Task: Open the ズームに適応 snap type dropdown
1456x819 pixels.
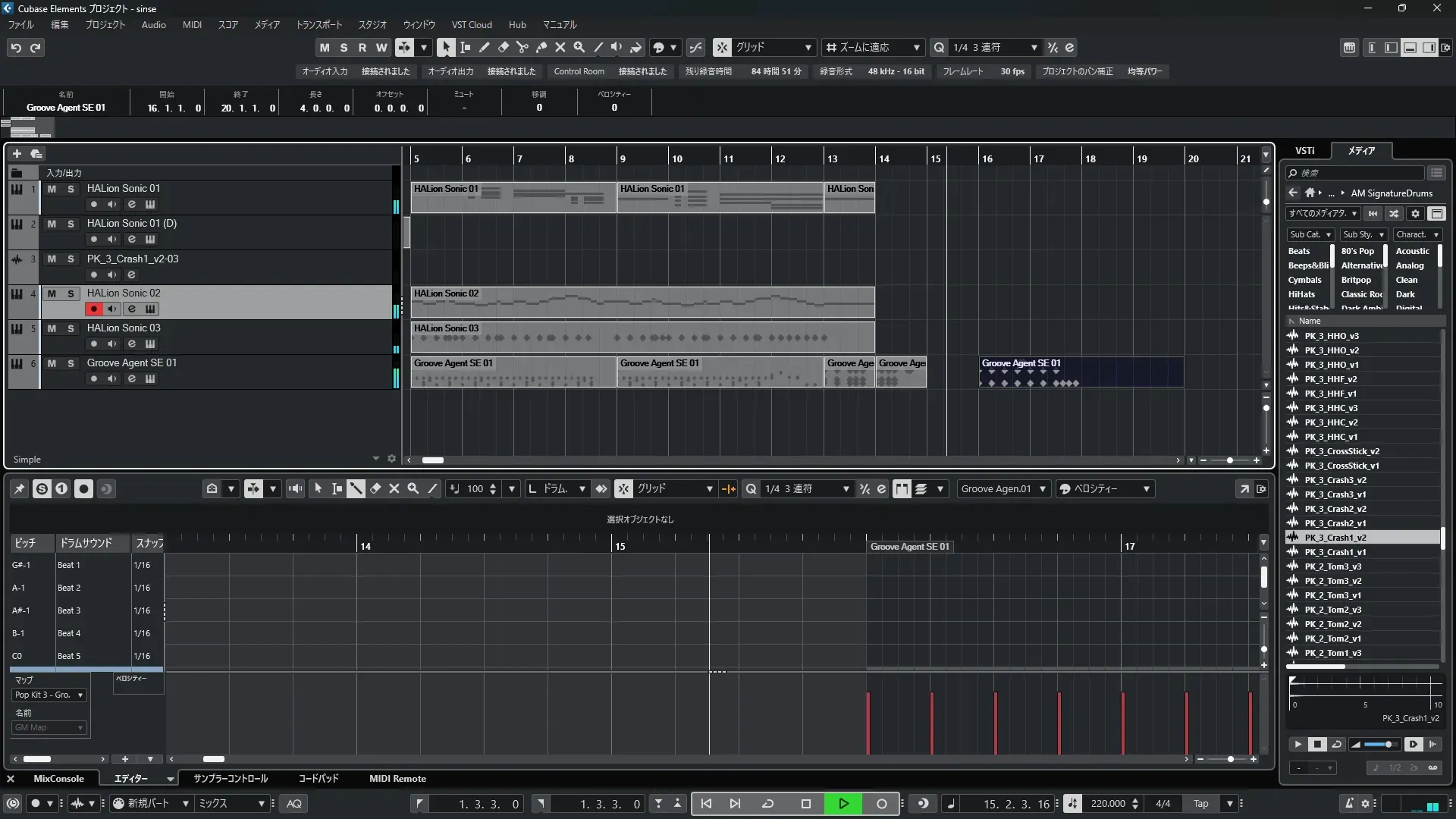Action: 874,48
